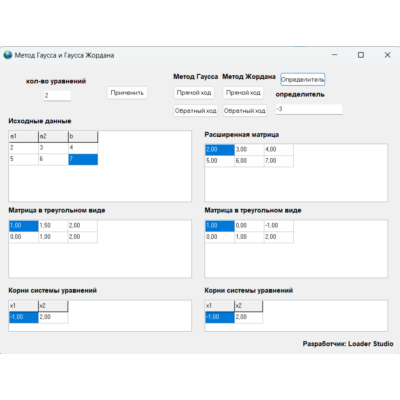This screenshot has width=400, height=400.
Task: Select the 1,50 cell in Gauss triangular matrix
Action: tap(53, 226)
